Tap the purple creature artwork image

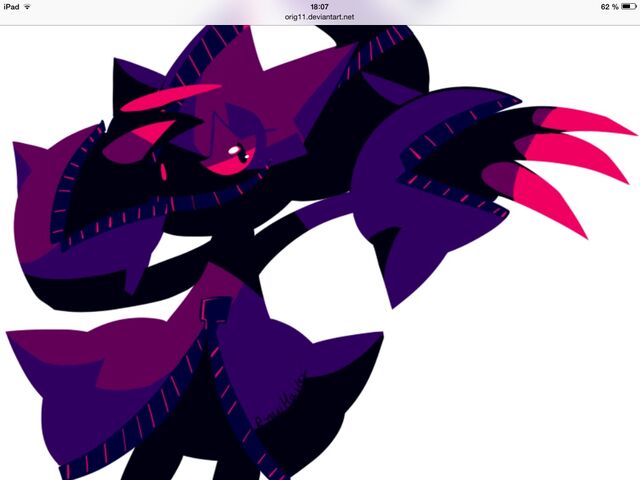click(320, 253)
